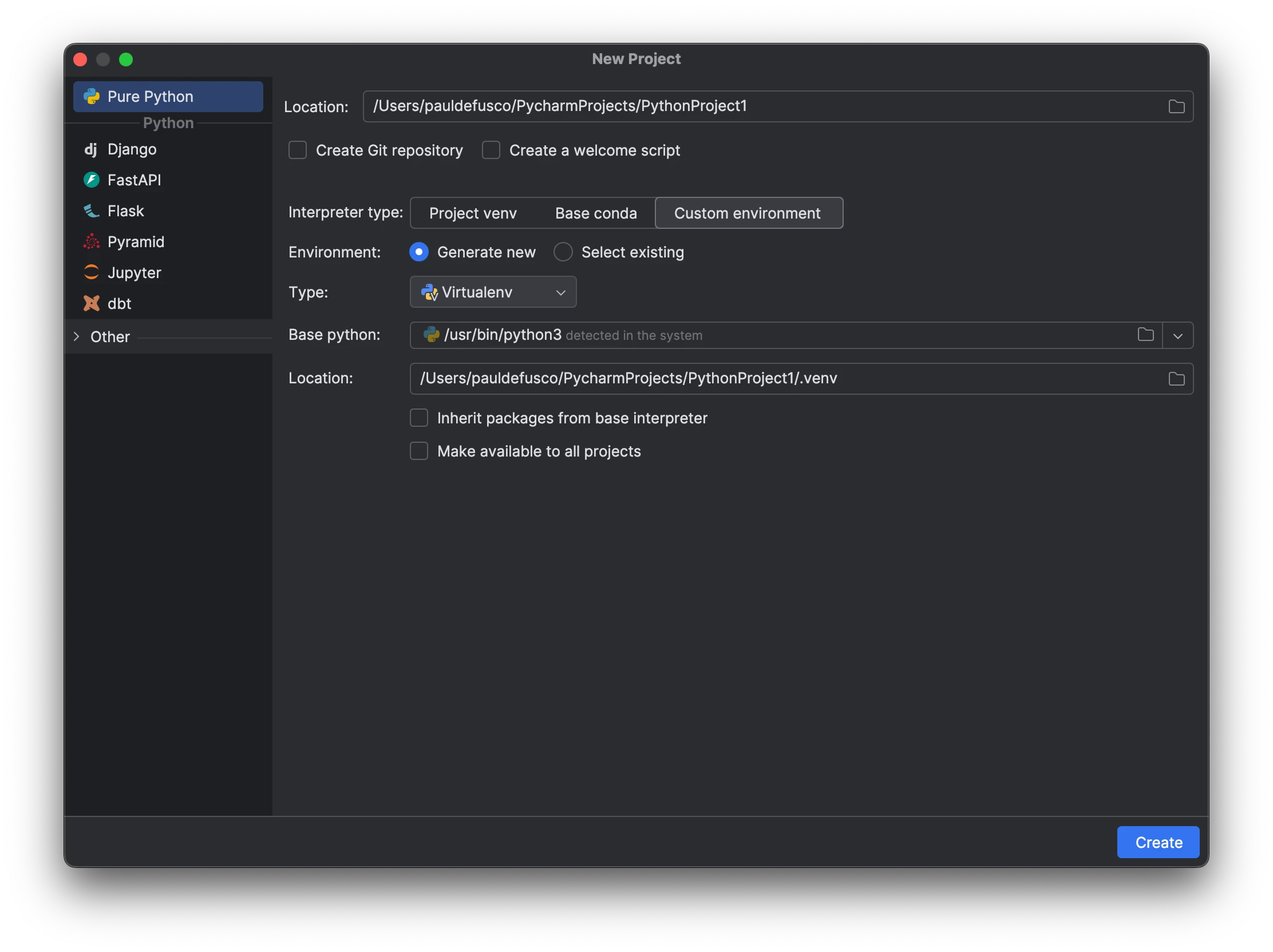Select the Generate new radio button

click(x=419, y=252)
